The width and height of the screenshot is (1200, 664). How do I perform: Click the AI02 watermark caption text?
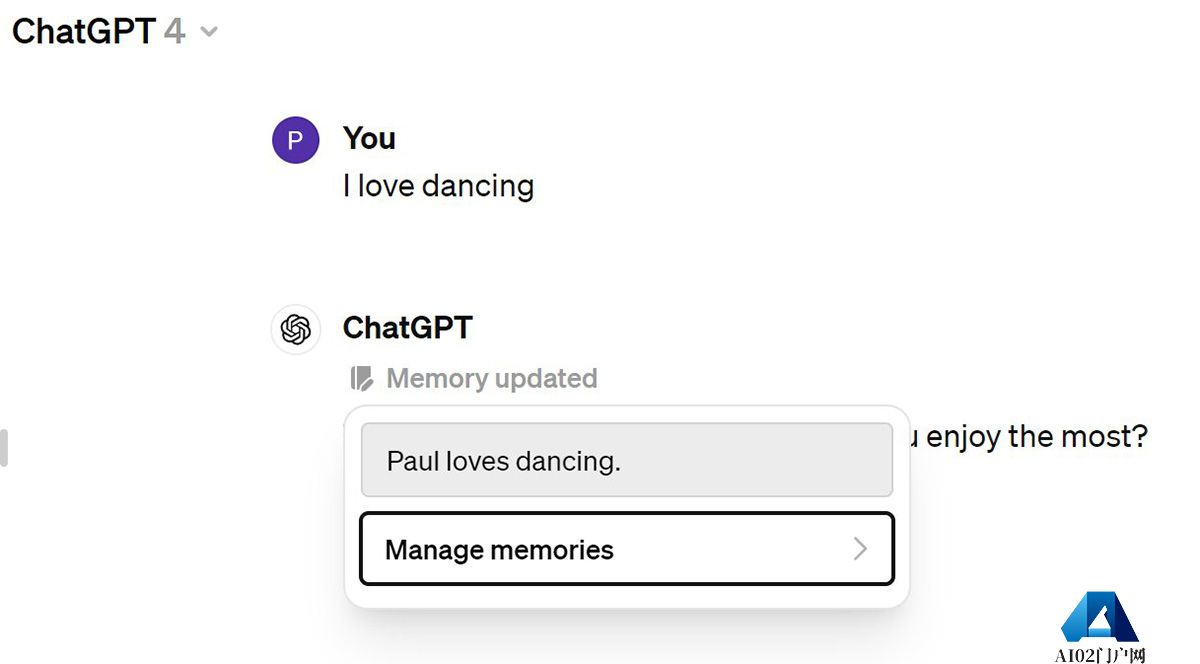[1100, 655]
